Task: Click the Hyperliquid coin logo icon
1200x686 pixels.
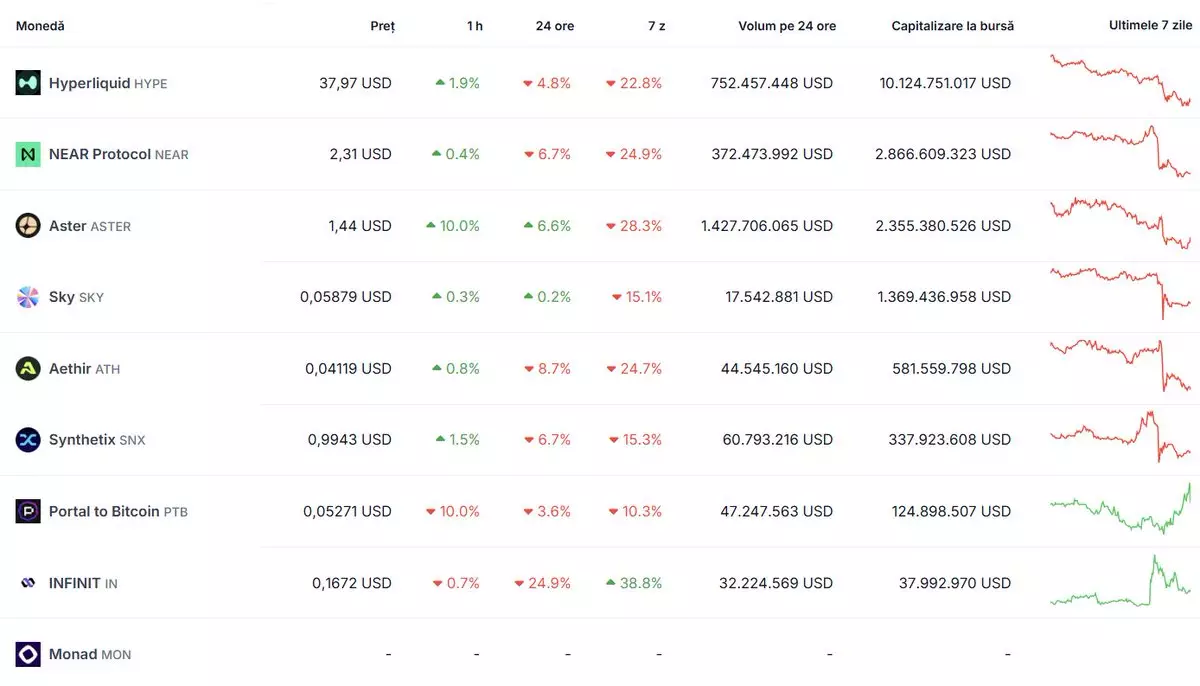Action: pos(28,83)
